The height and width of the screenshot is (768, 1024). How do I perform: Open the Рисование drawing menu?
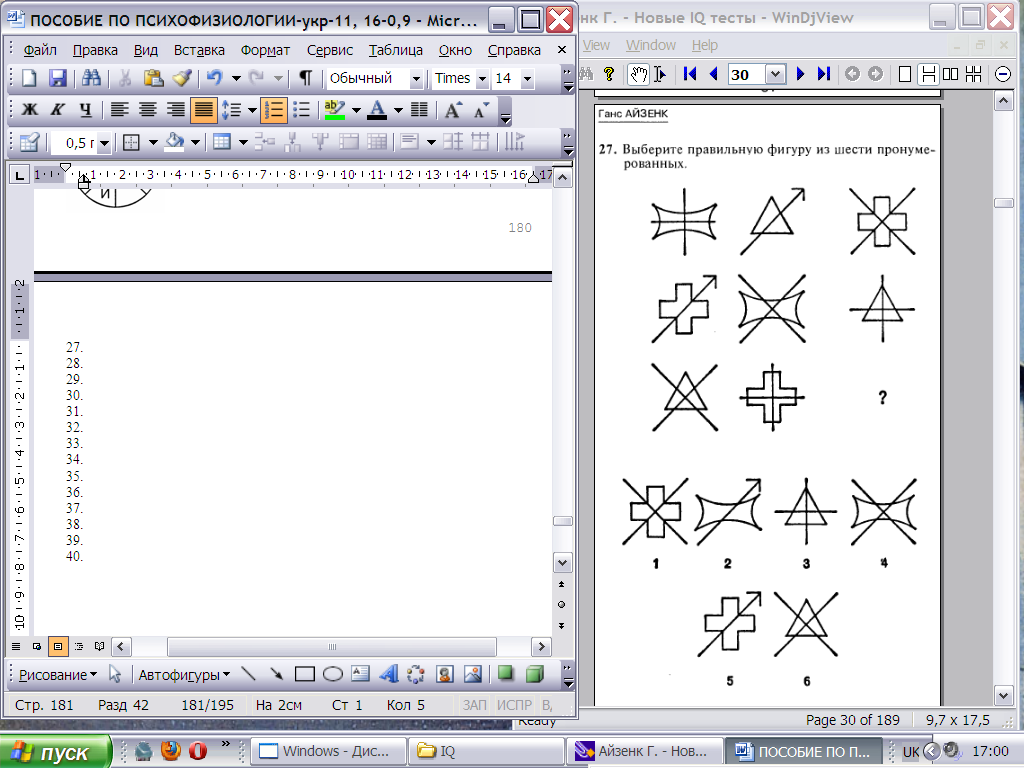pos(57,675)
